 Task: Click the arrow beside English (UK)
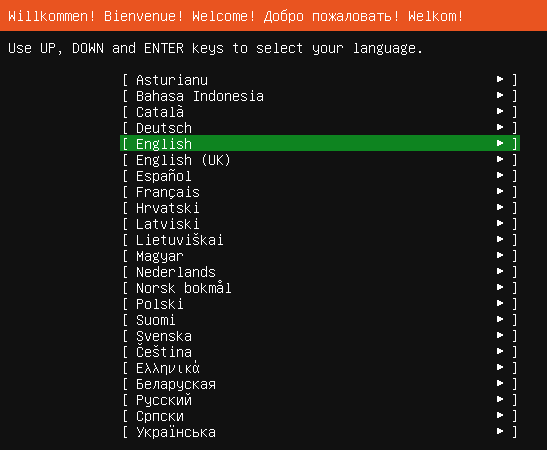click(x=500, y=159)
